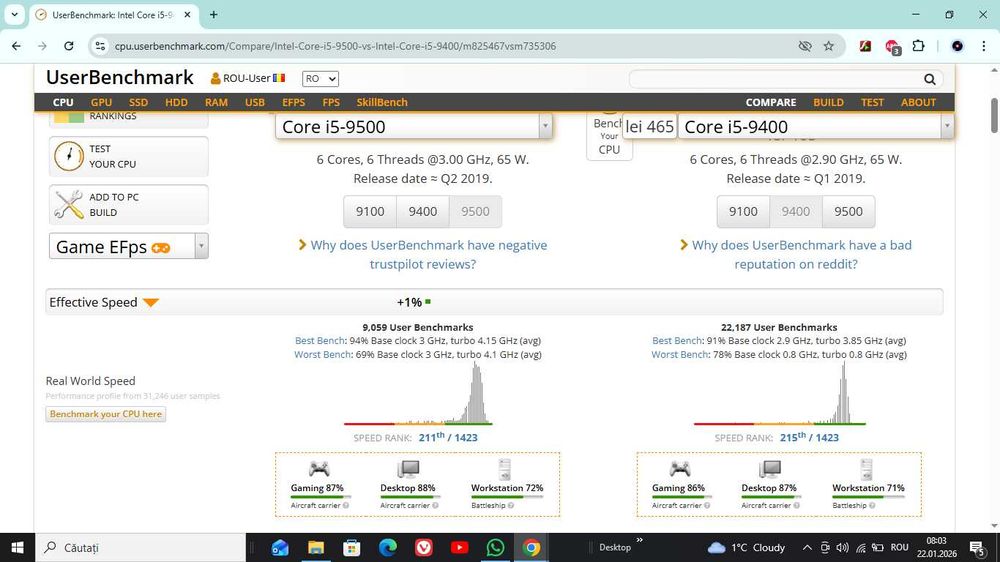Open the RO country dropdown
This screenshot has width=1000, height=562.
(320, 78)
